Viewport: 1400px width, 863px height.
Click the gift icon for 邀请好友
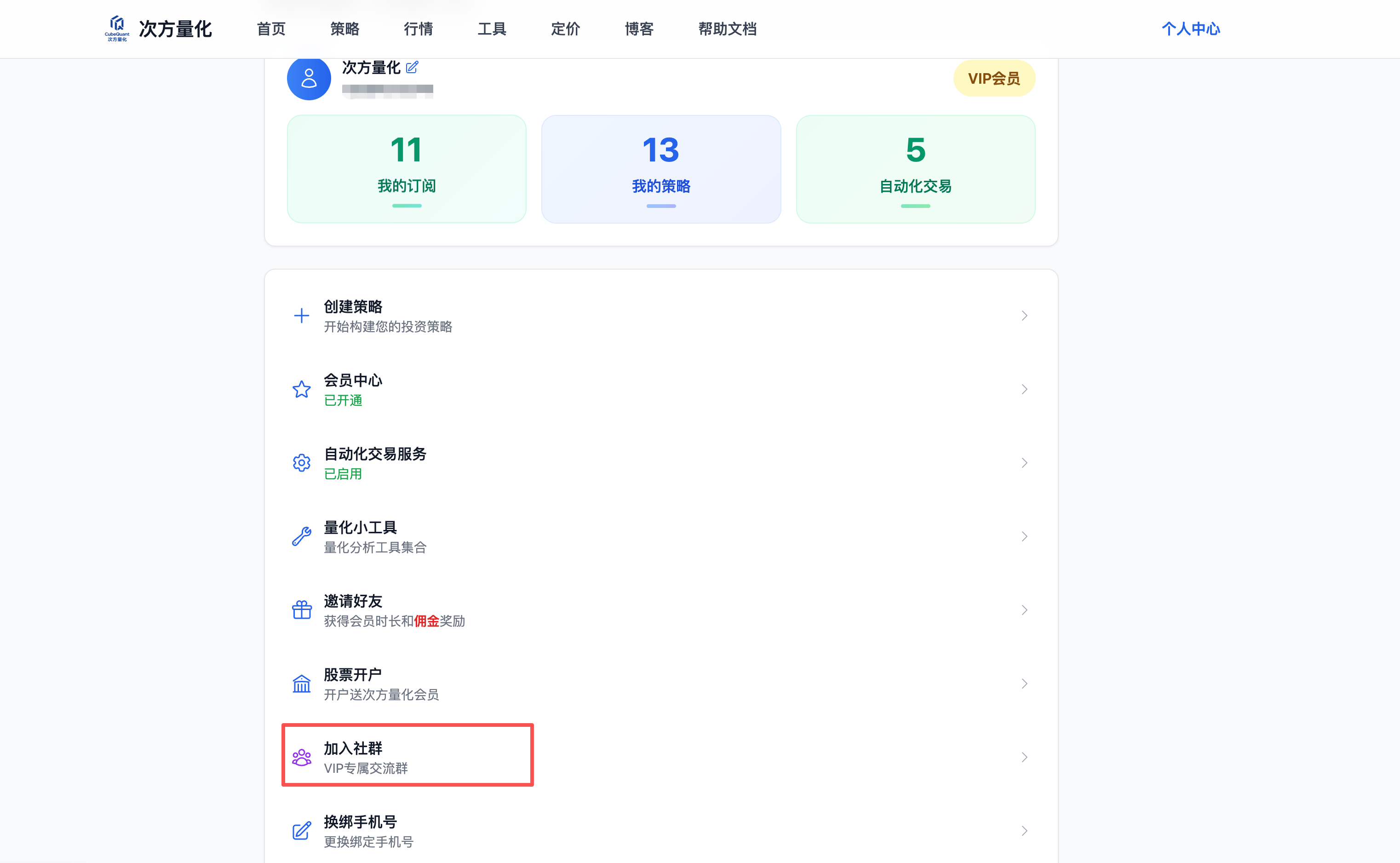click(x=301, y=610)
